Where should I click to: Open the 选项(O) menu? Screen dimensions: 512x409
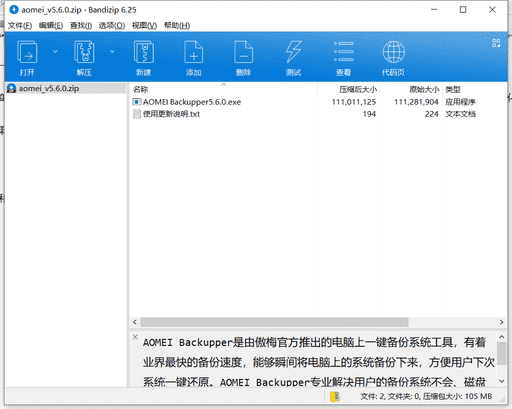pyautogui.click(x=112, y=26)
